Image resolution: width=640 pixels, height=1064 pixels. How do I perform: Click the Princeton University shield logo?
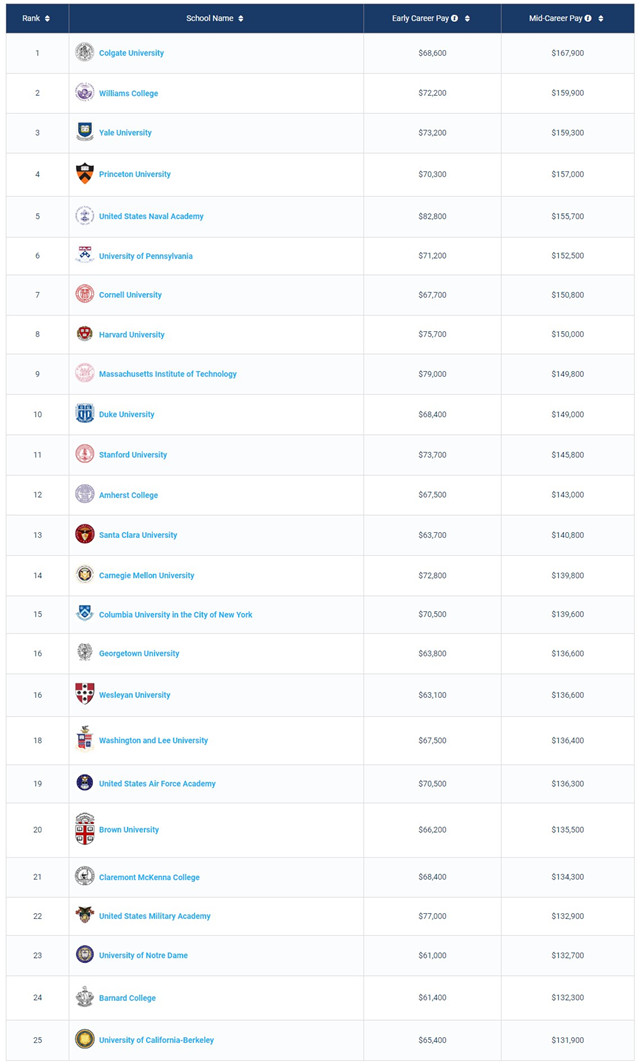[84, 174]
